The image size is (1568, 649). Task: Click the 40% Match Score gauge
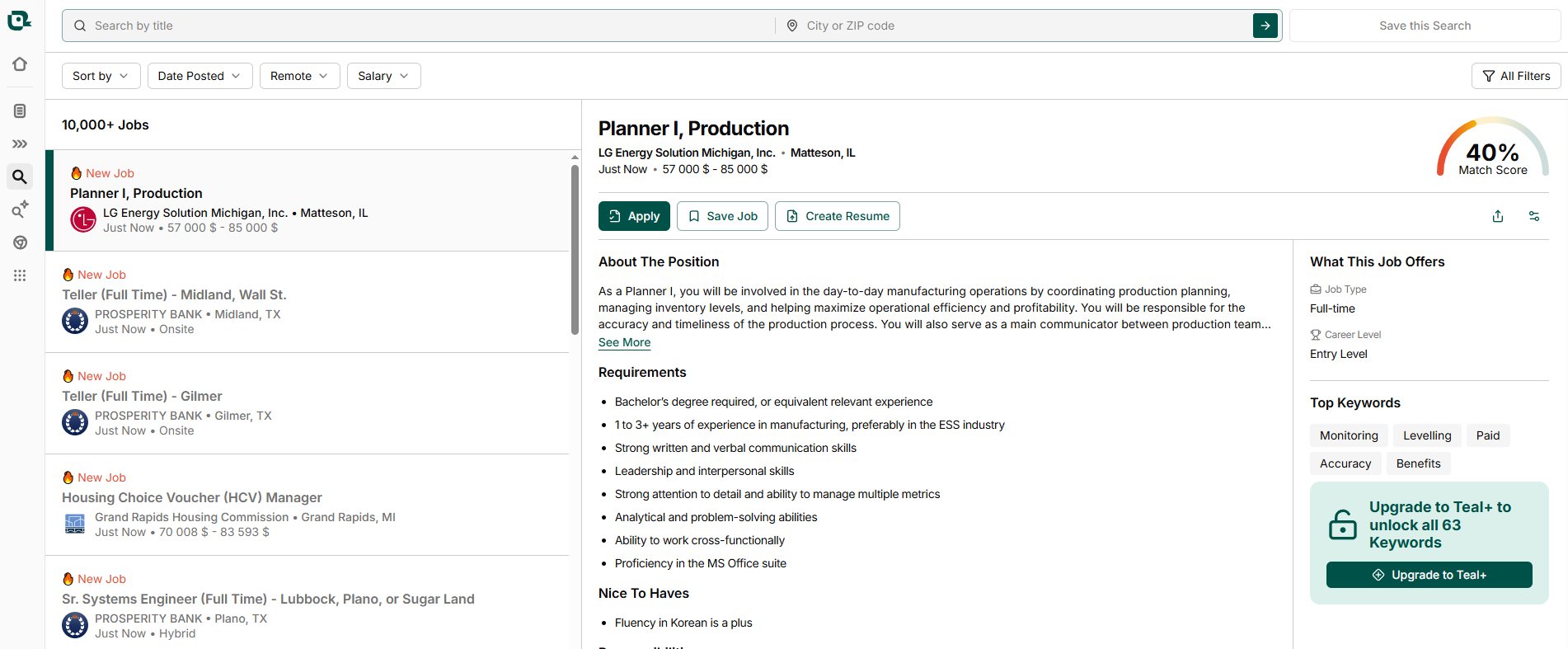point(1492,147)
